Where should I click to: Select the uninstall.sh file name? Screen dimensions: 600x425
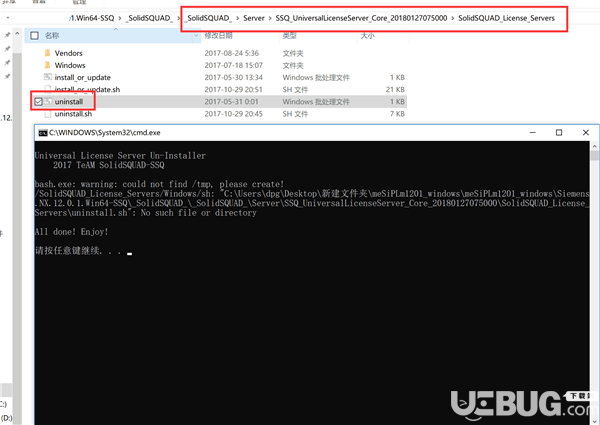click(x=73, y=114)
